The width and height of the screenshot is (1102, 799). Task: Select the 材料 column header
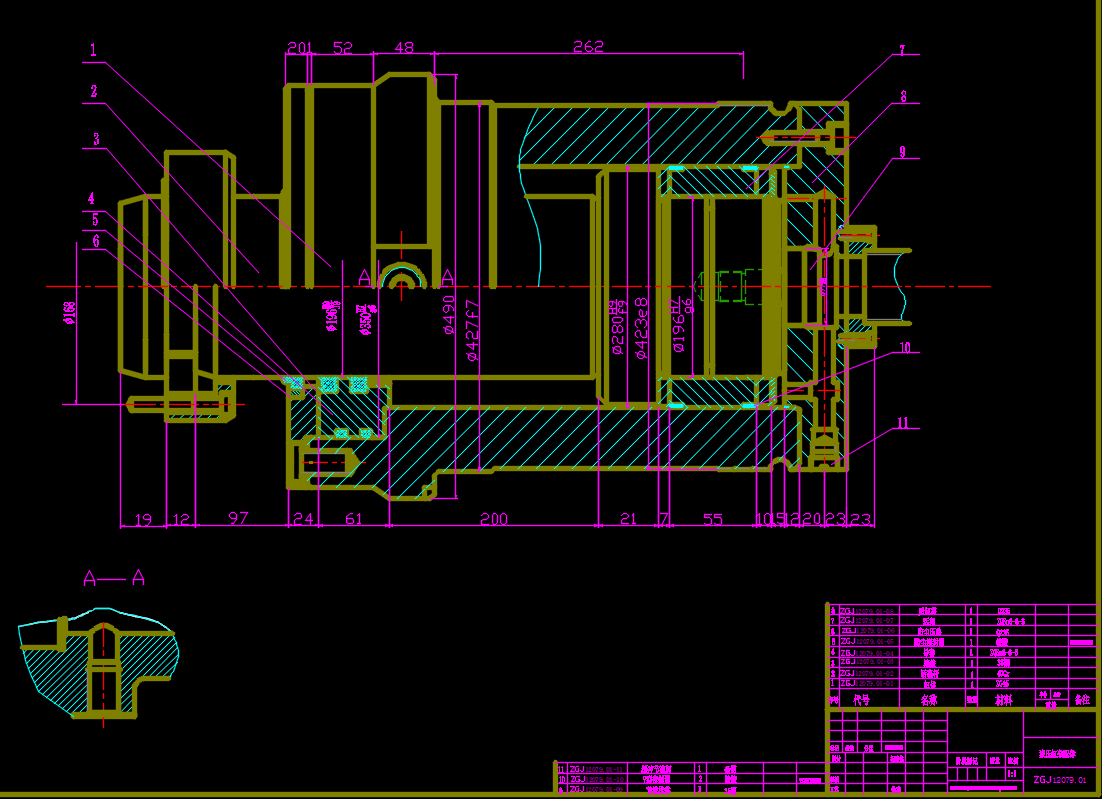tap(1004, 700)
